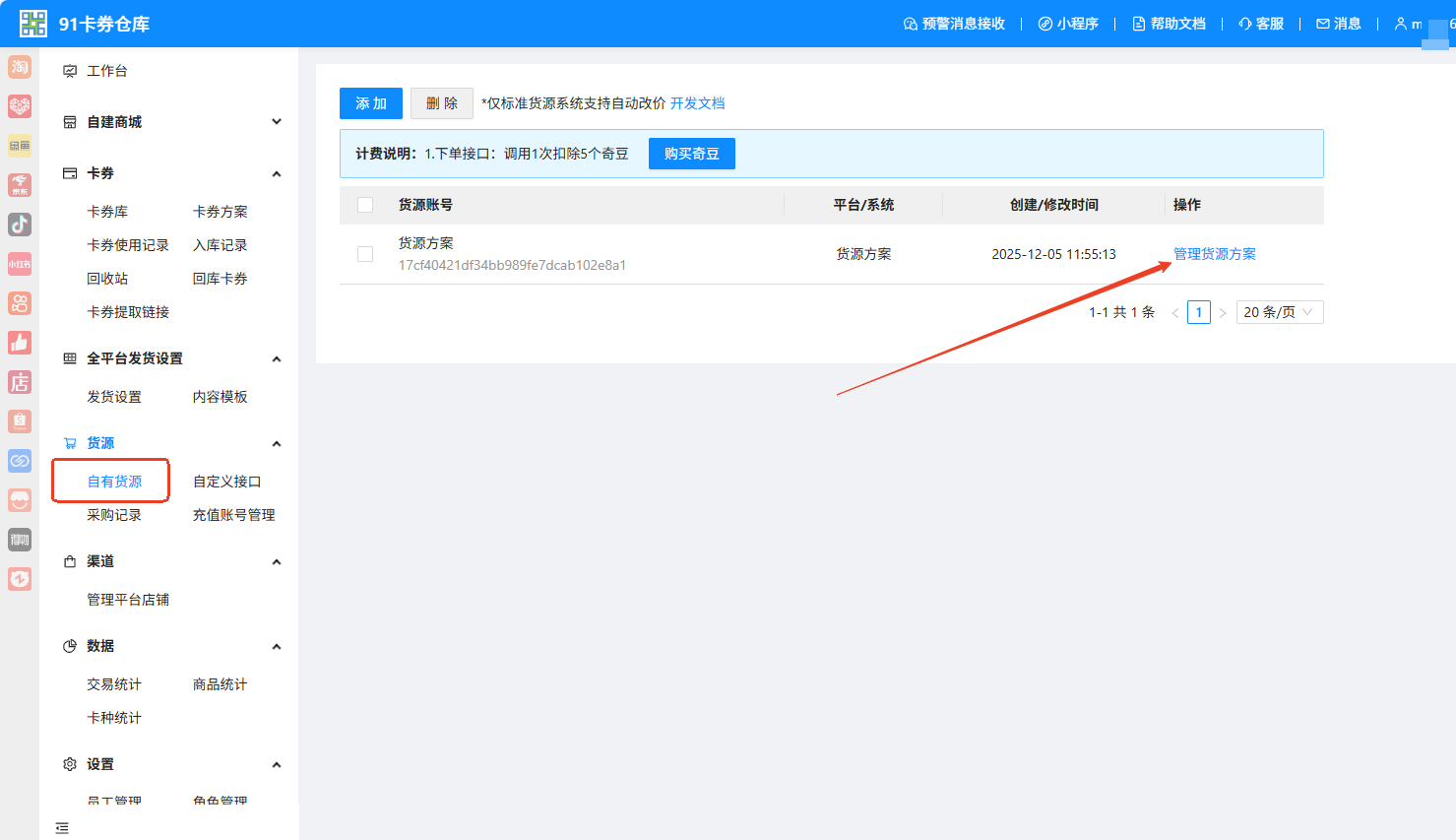Open 商品统计 product statistics

point(221,684)
